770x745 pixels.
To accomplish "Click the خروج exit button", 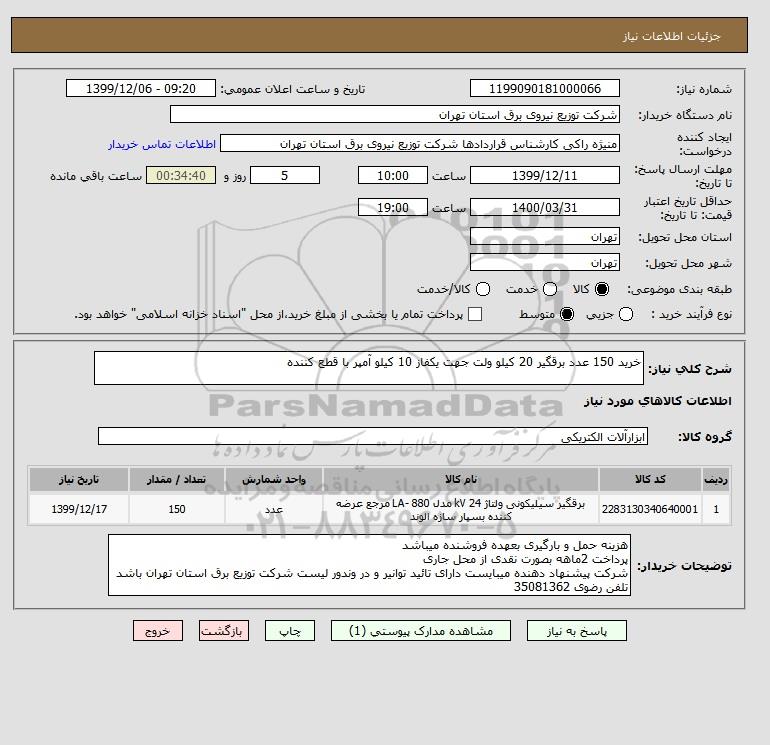I will [x=158, y=631].
